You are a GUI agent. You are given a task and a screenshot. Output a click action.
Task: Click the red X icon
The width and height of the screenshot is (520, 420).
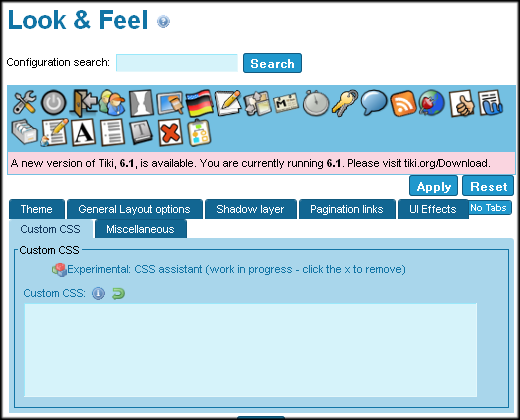click(x=171, y=133)
